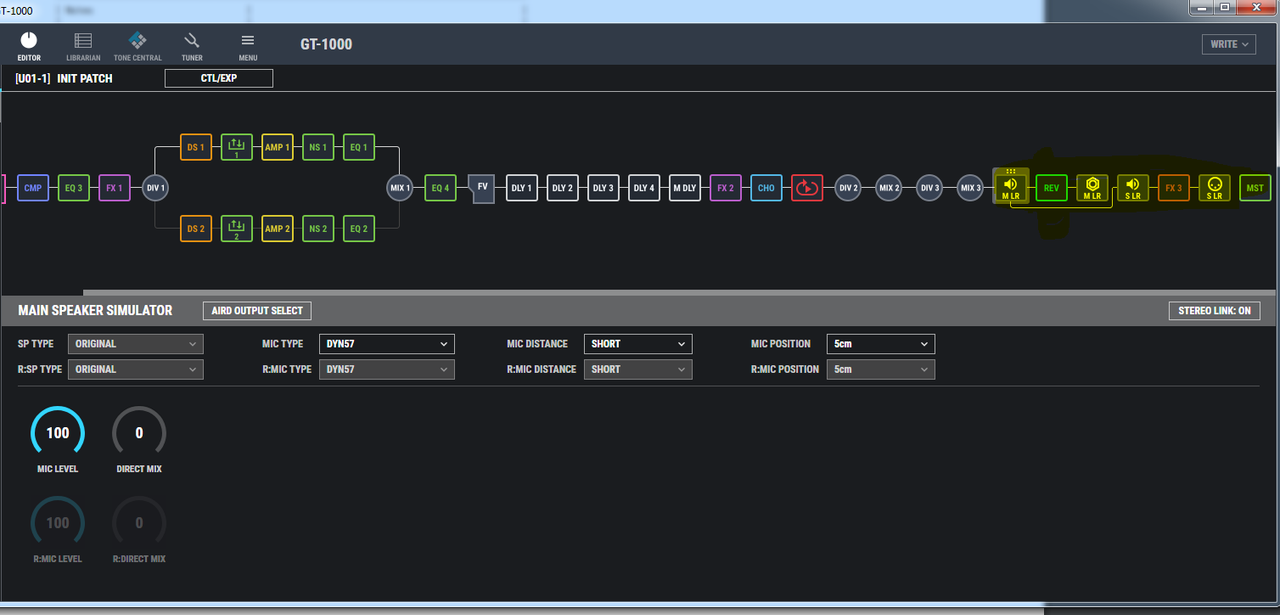Toggle Stereo Link on/off

pos(1214,311)
